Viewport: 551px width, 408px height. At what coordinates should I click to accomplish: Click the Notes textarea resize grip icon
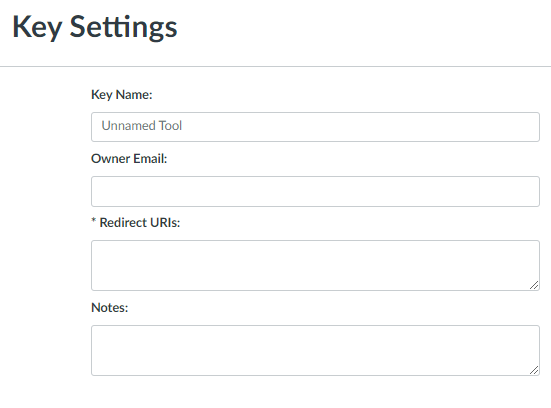(534, 370)
